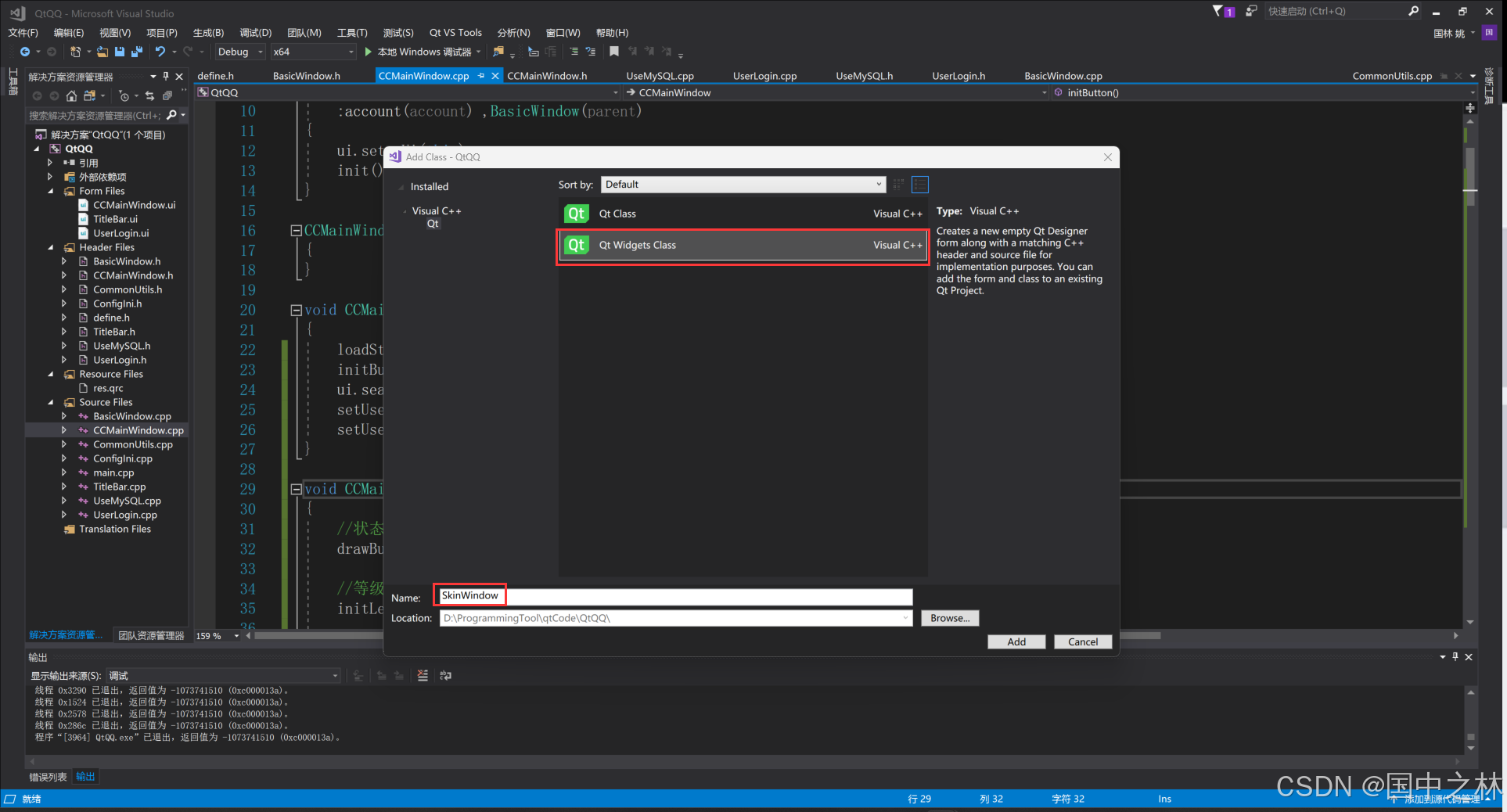The height and width of the screenshot is (812, 1507).
Task: Open the Qt VS Tools menu
Action: (455, 33)
